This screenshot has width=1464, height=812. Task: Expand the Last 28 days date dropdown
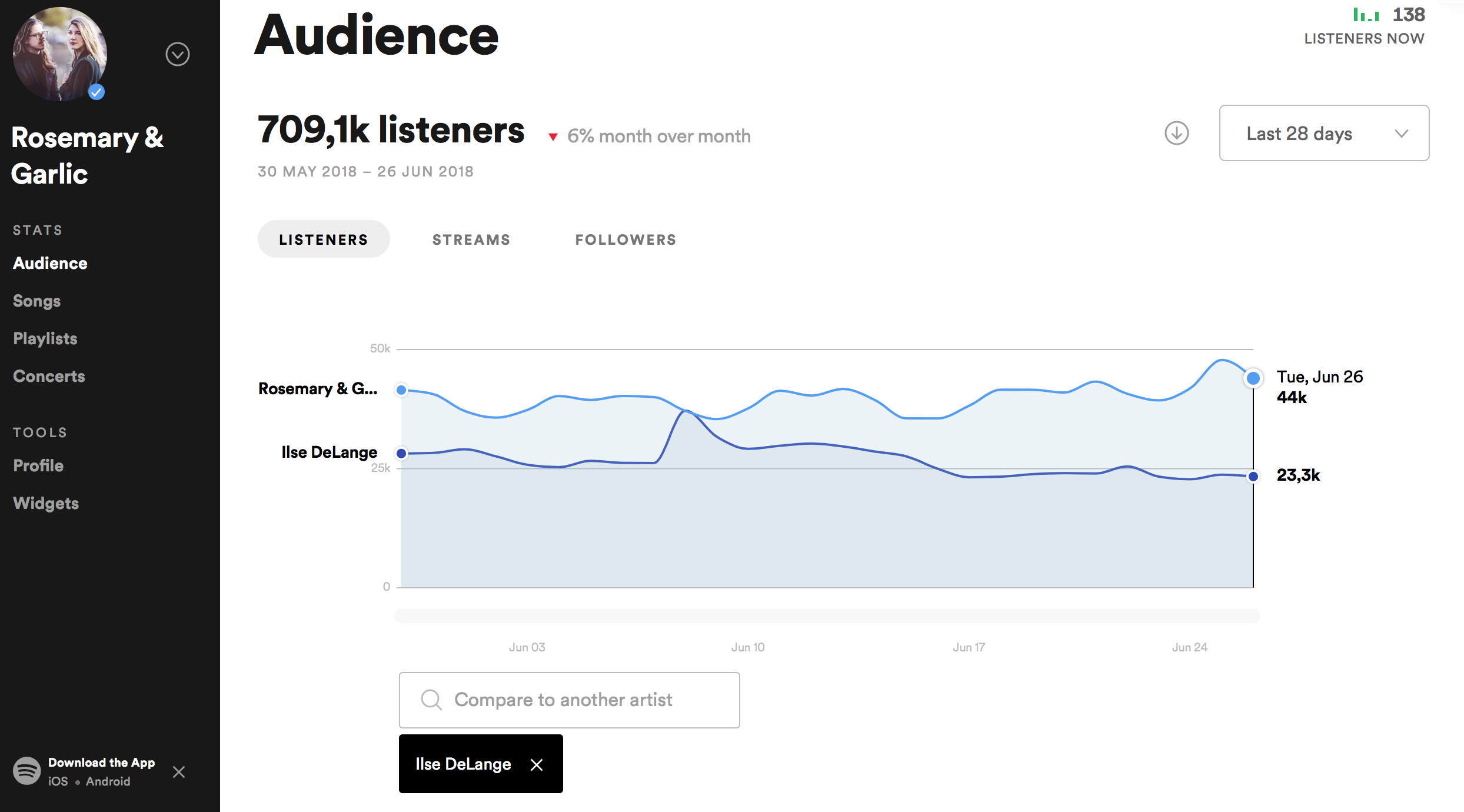point(1324,133)
